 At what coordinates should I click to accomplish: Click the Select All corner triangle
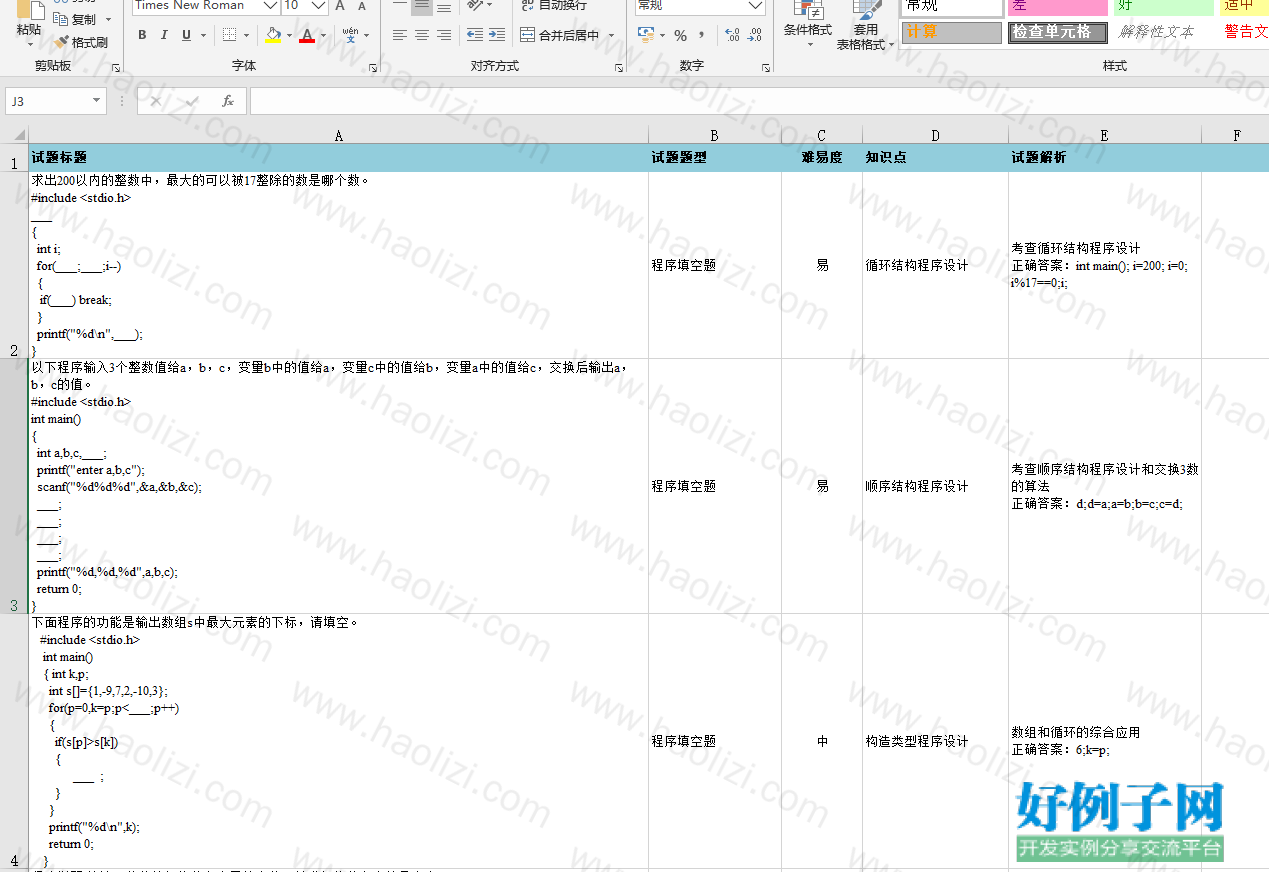[18, 135]
